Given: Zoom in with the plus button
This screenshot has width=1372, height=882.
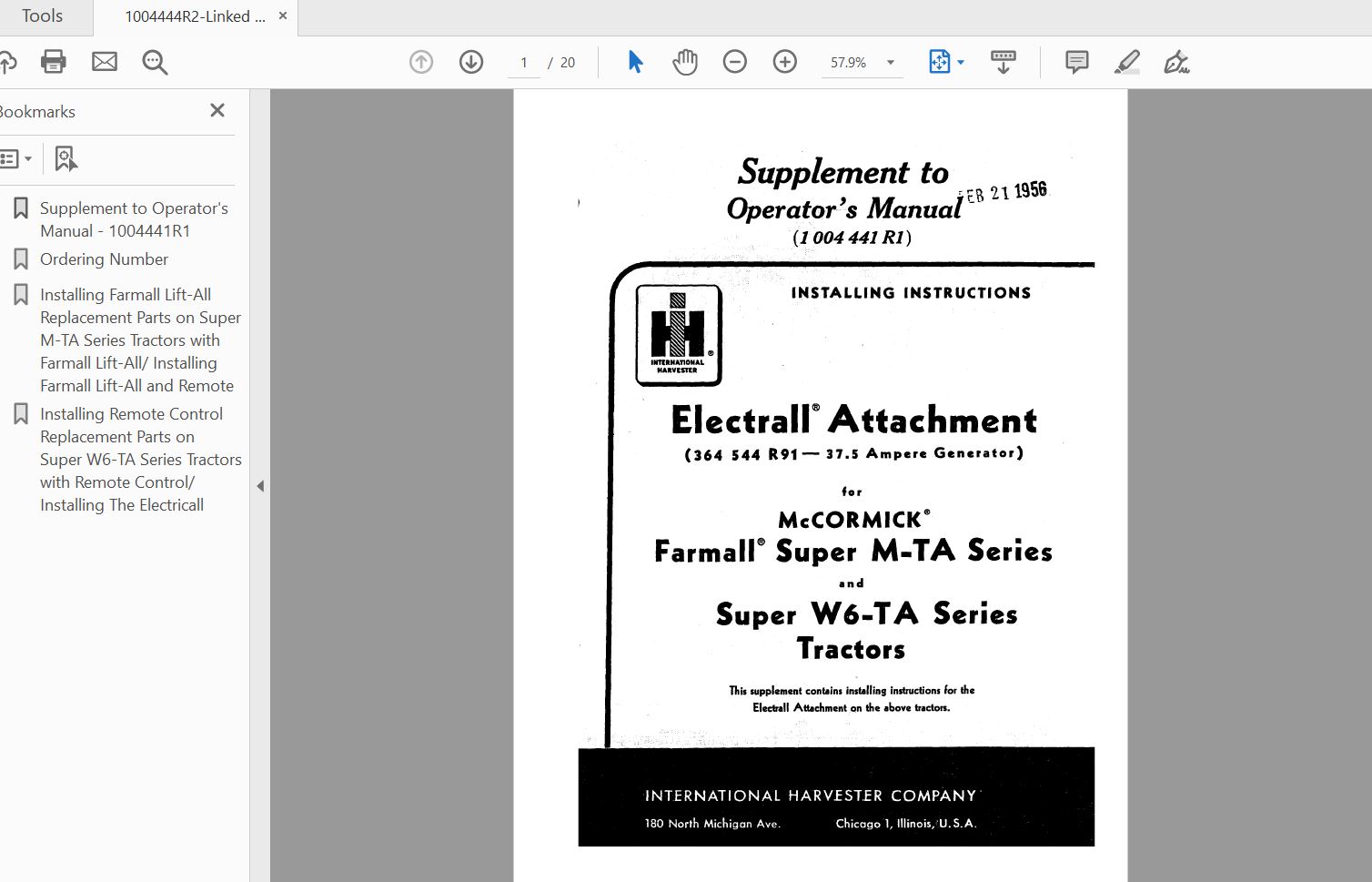Looking at the screenshot, I should pyautogui.click(x=785, y=62).
